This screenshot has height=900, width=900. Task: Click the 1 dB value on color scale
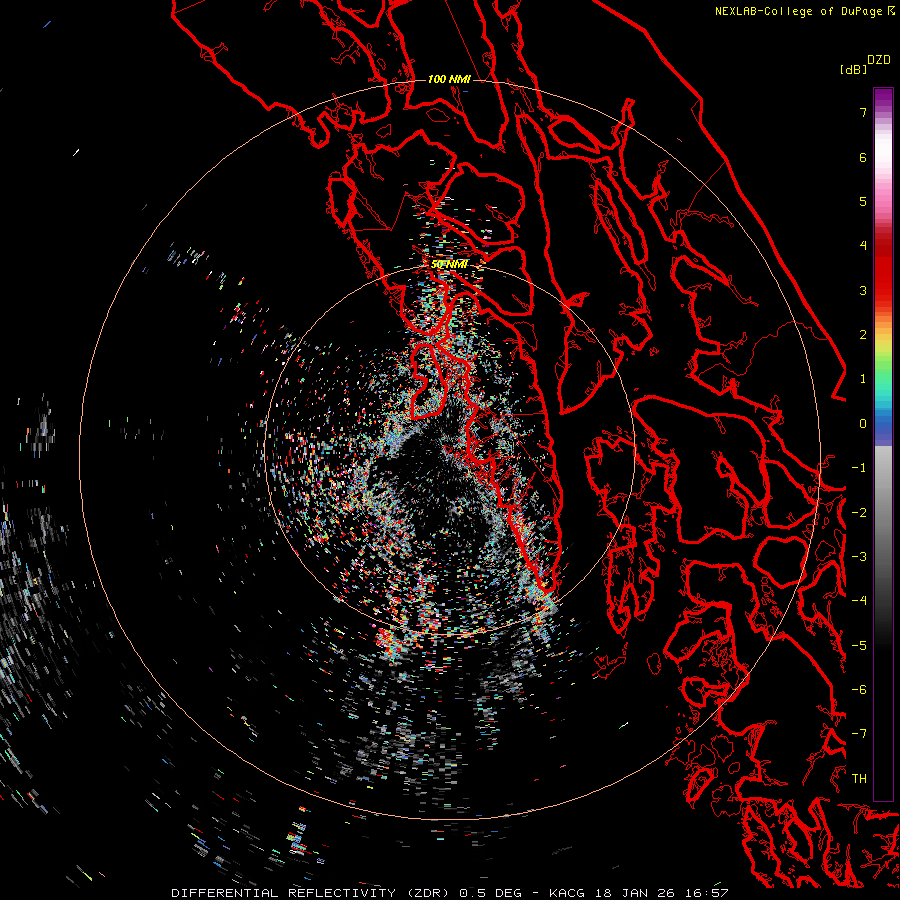tap(863, 379)
